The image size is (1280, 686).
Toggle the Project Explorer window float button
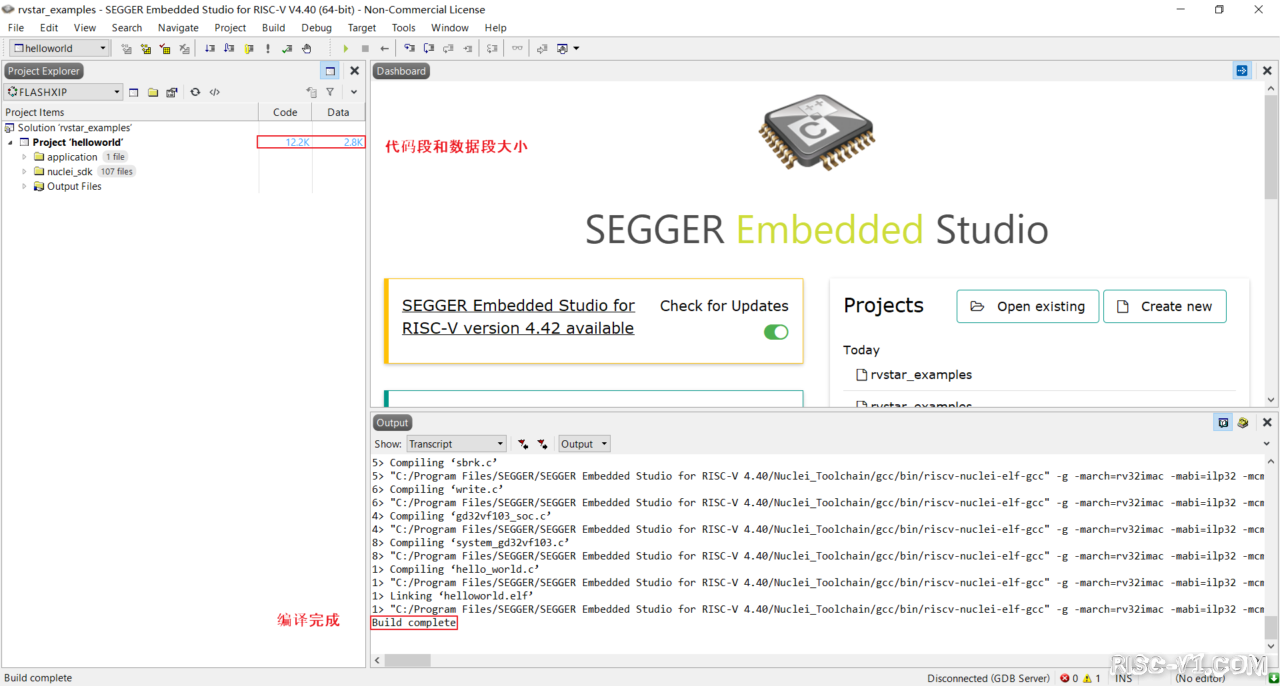(x=330, y=71)
